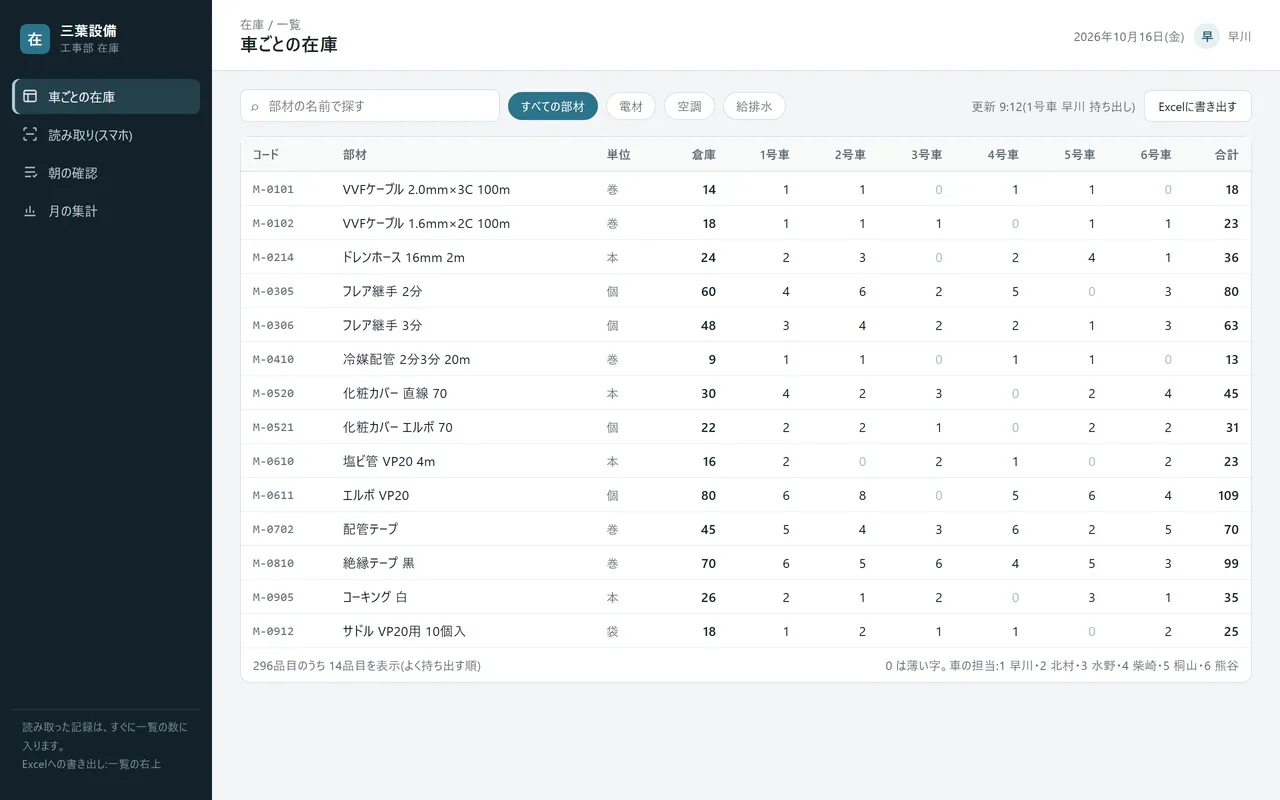Click code M-0101 in the table

click(273, 189)
